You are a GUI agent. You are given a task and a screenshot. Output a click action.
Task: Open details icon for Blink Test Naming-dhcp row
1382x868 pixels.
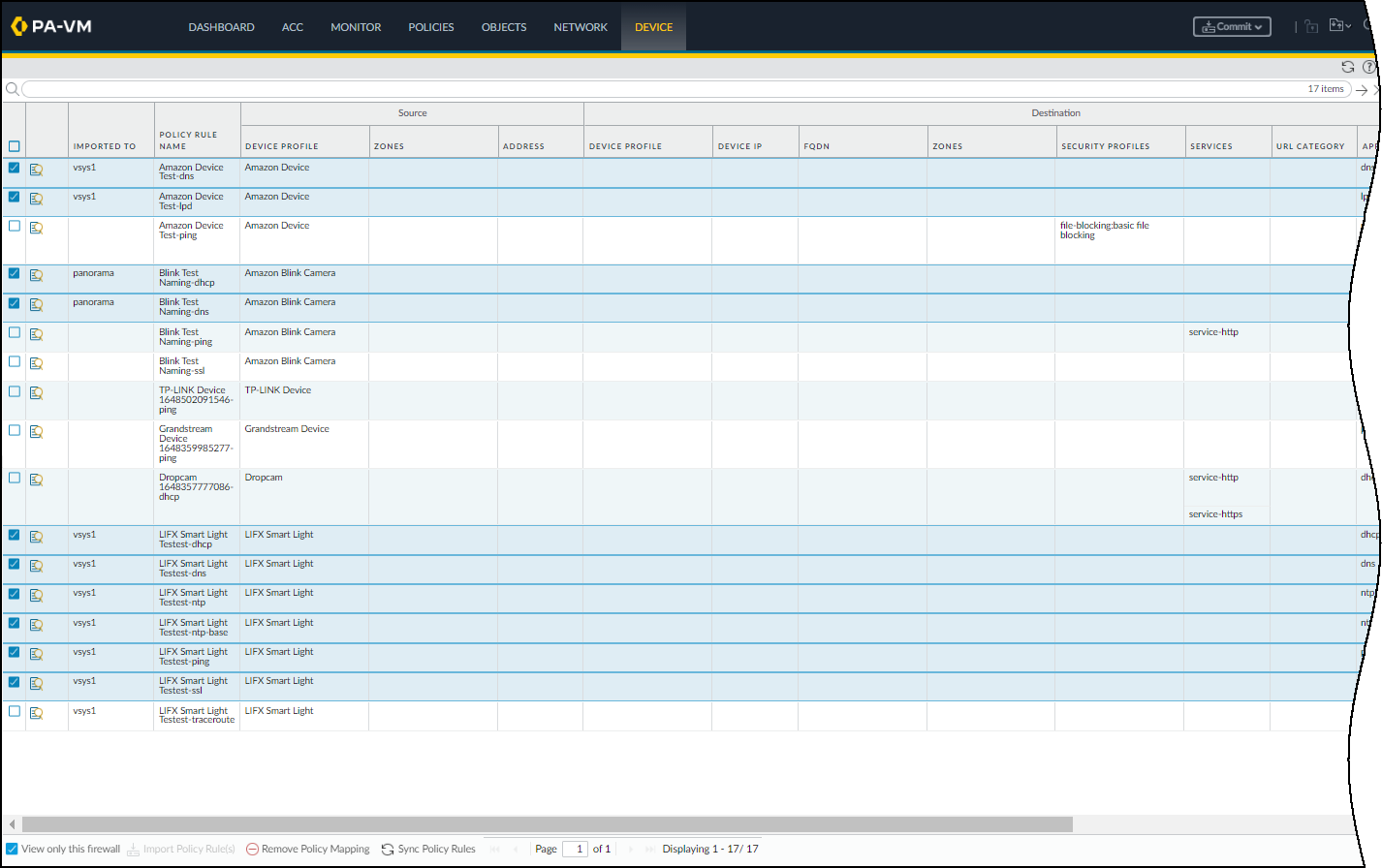pyautogui.click(x=36, y=275)
